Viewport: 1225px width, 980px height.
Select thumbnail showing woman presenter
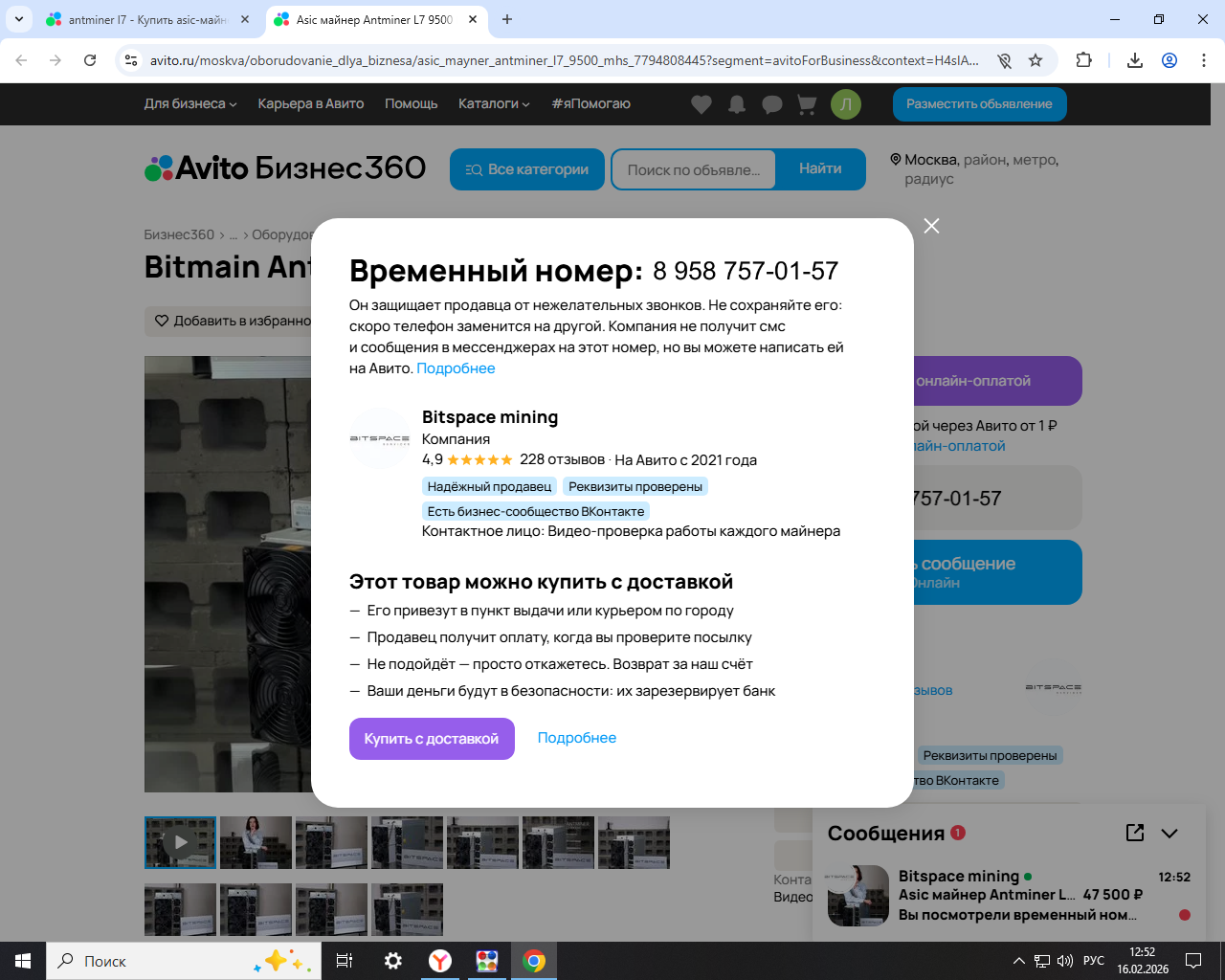256,842
